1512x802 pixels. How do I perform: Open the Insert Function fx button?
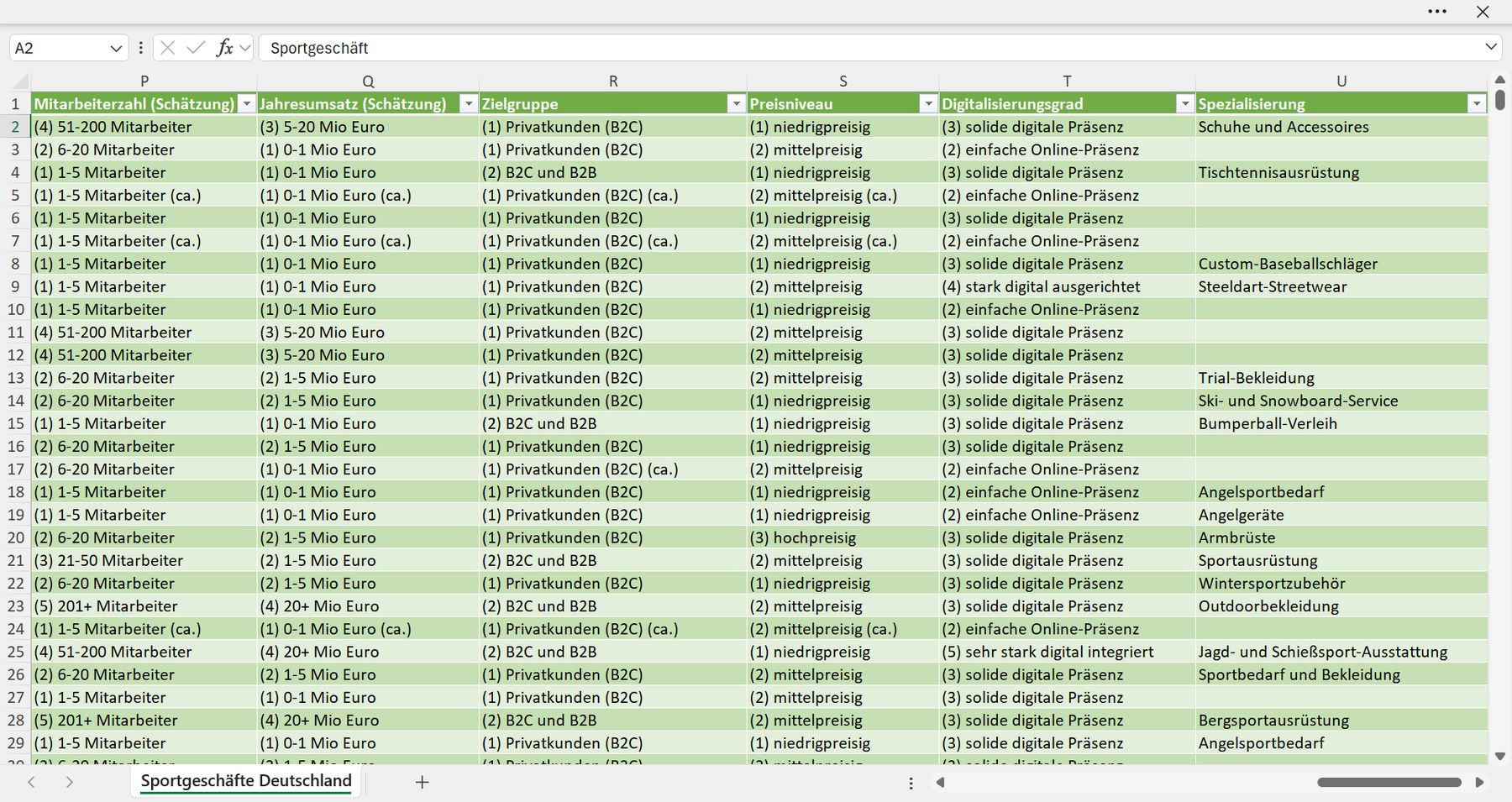click(x=224, y=48)
